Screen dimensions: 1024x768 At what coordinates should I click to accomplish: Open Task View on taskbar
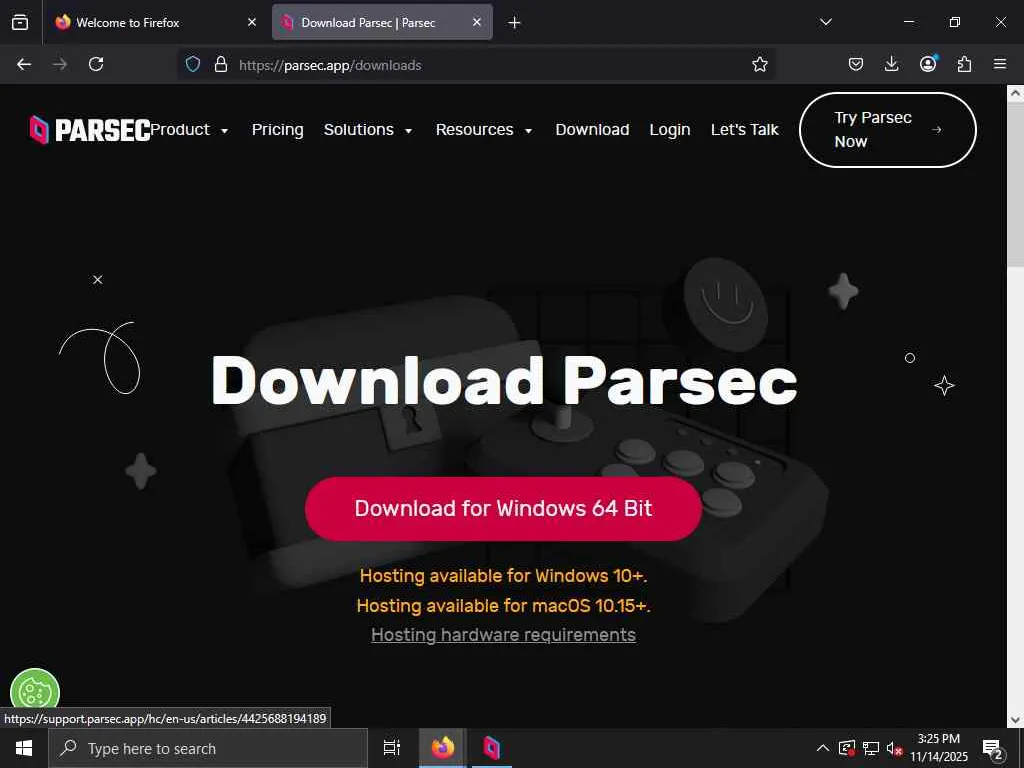pos(392,748)
